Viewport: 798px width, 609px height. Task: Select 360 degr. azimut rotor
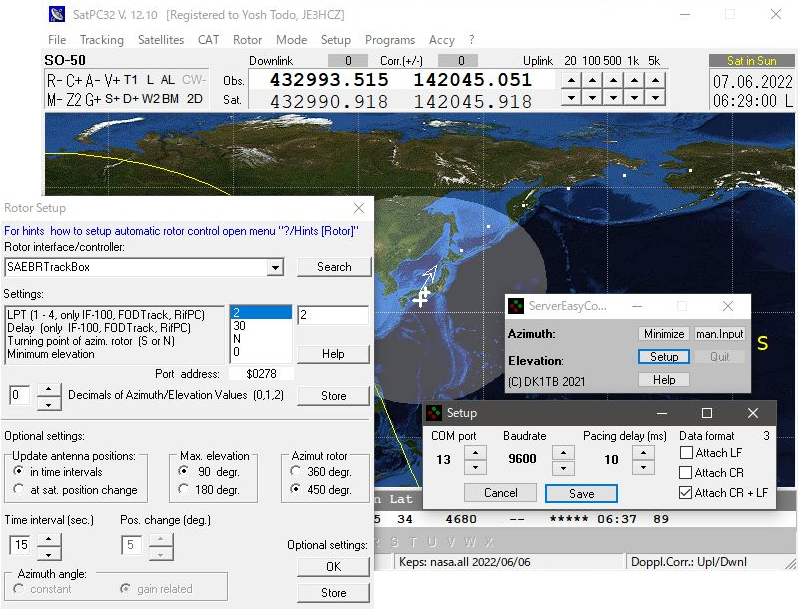tap(295, 471)
